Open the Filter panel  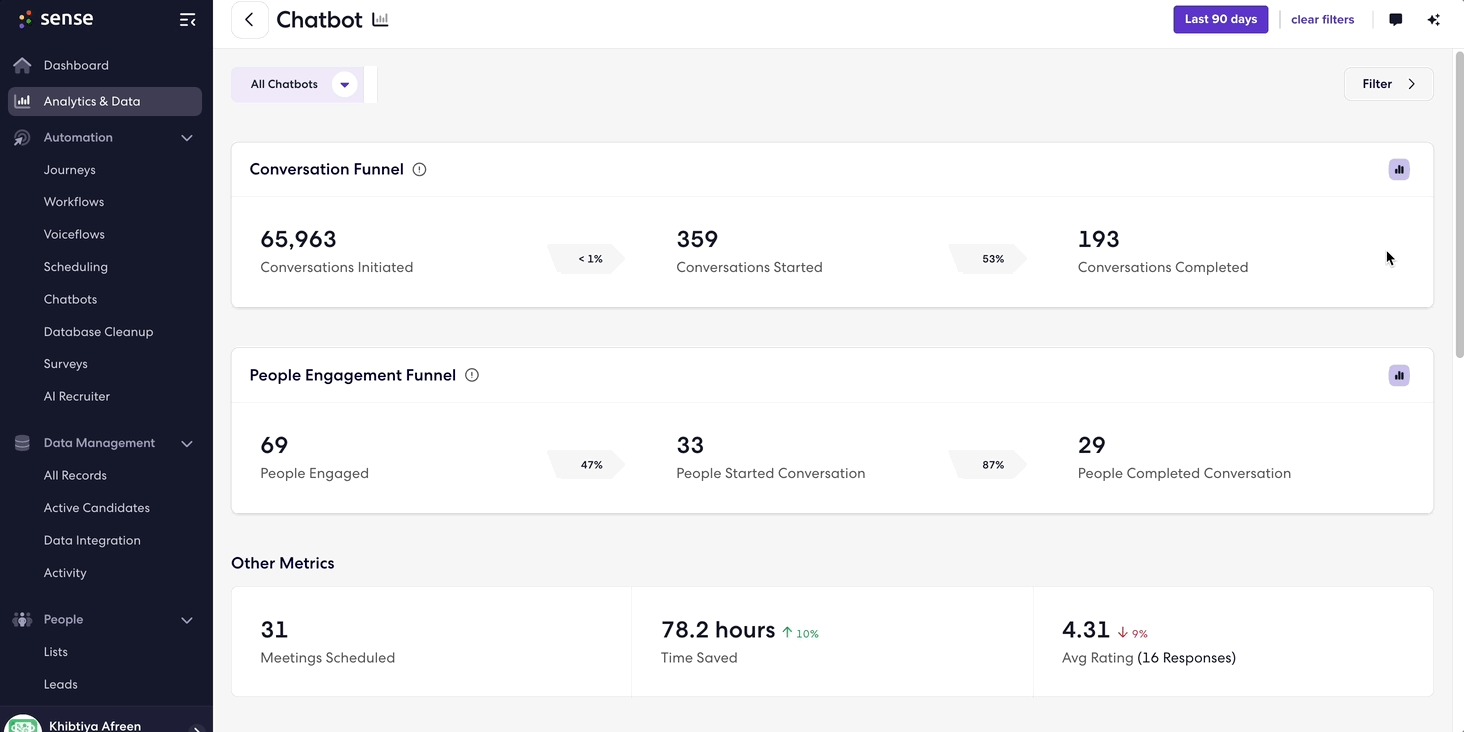click(x=1388, y=84)
